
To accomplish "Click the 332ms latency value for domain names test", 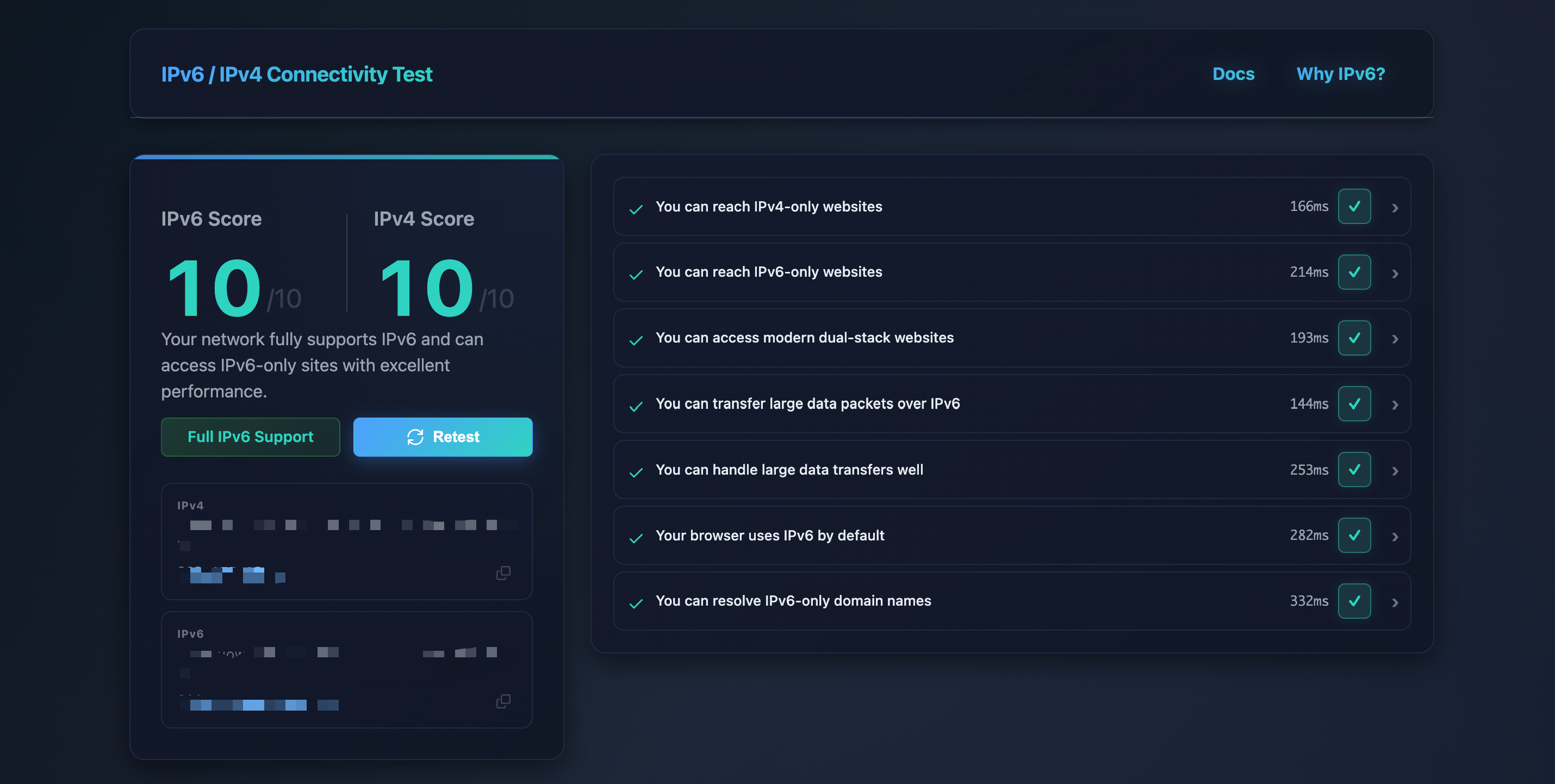I will pyautogui.click(x=1308, y=601).
